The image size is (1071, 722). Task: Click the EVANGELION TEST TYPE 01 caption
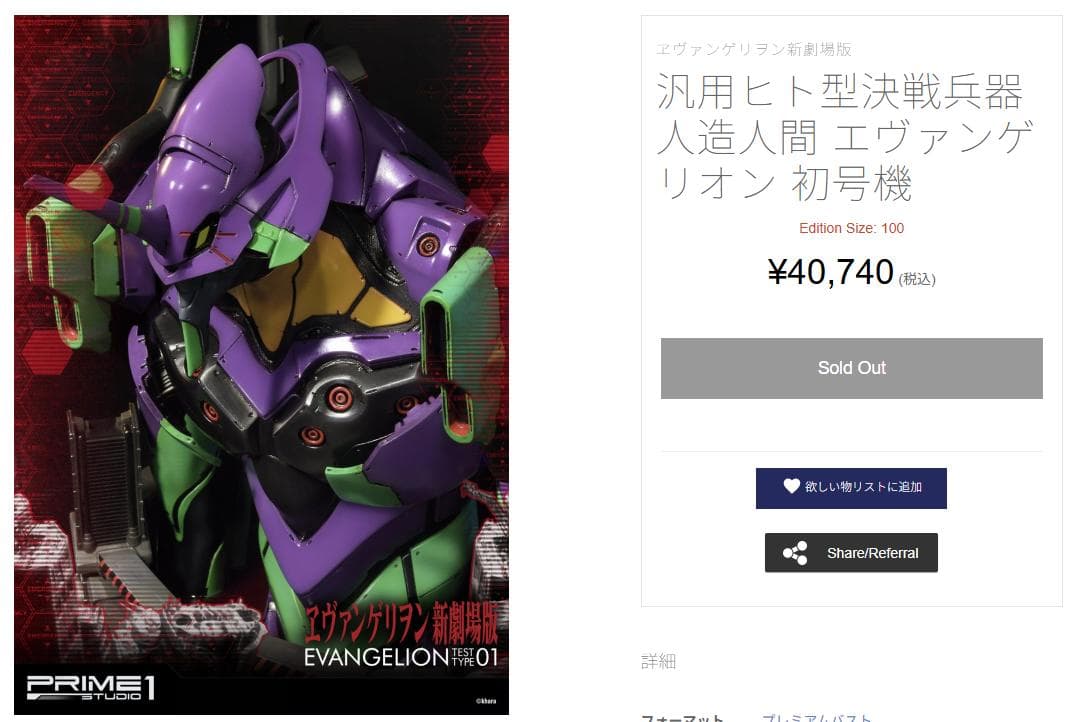401,657
